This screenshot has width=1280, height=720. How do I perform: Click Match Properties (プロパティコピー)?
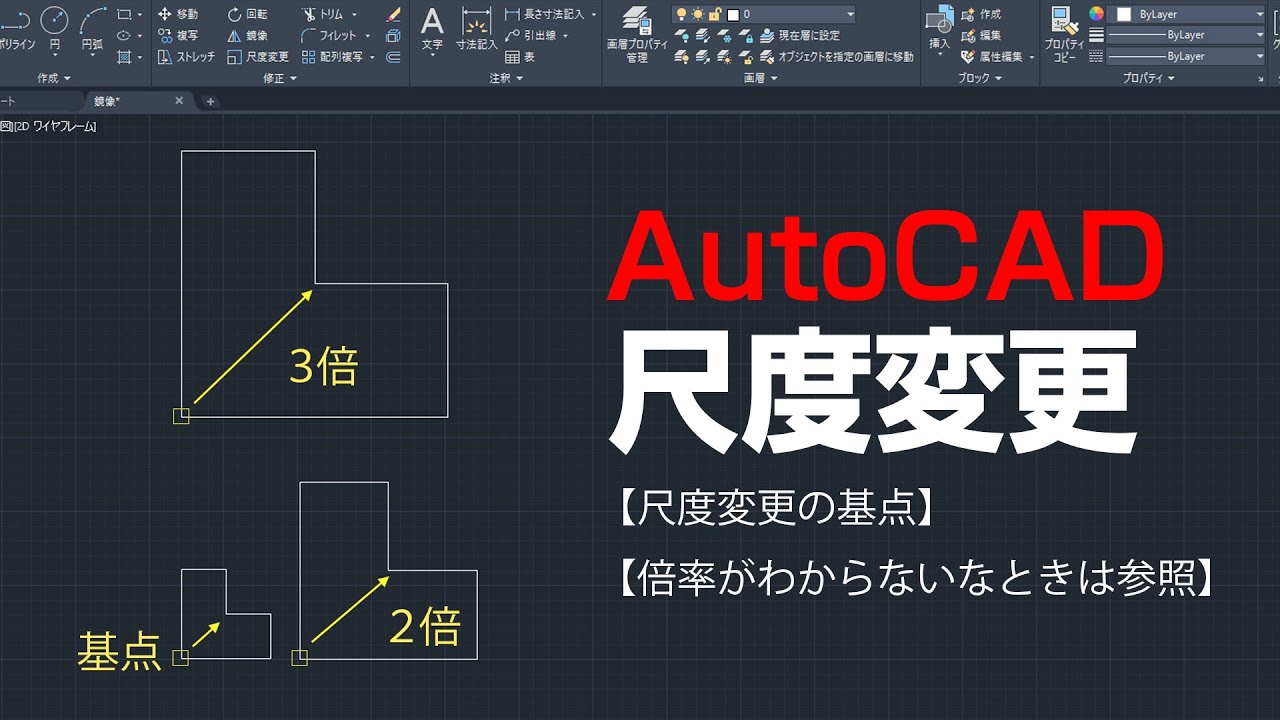[1064, 33]
